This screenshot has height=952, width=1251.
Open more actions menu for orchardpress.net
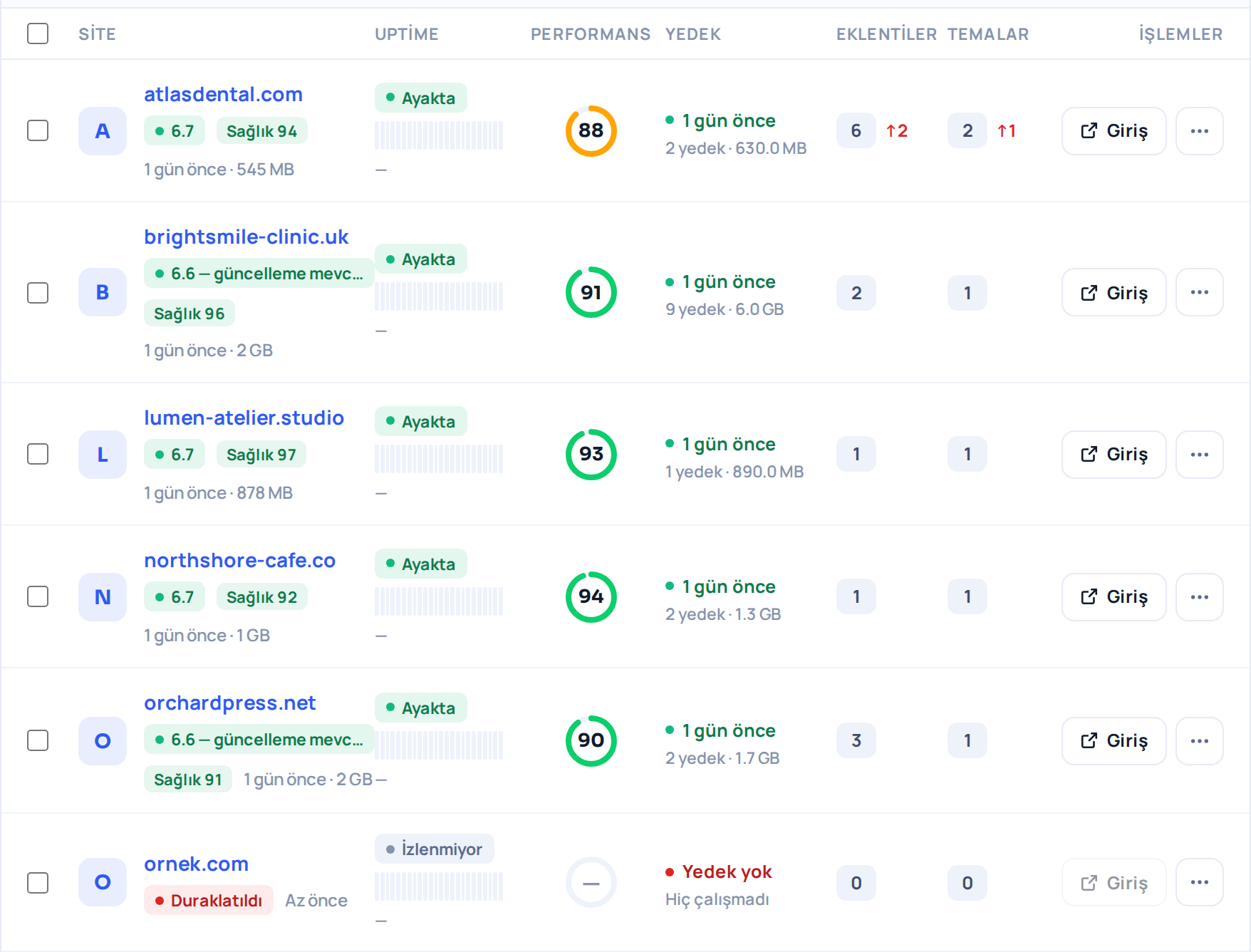coord(1200,741)
